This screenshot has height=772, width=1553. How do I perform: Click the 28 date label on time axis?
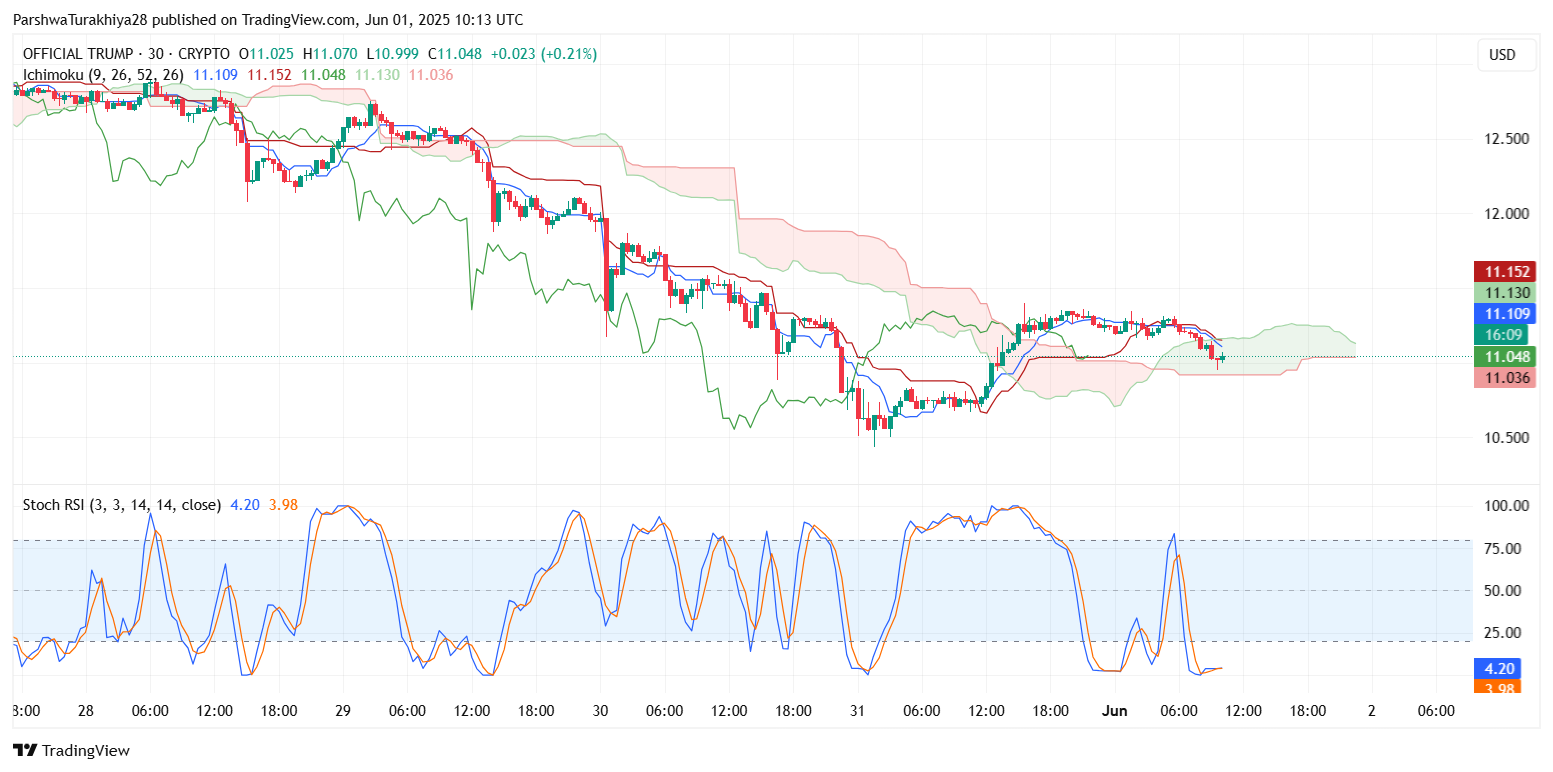click(x=86, y=710)
